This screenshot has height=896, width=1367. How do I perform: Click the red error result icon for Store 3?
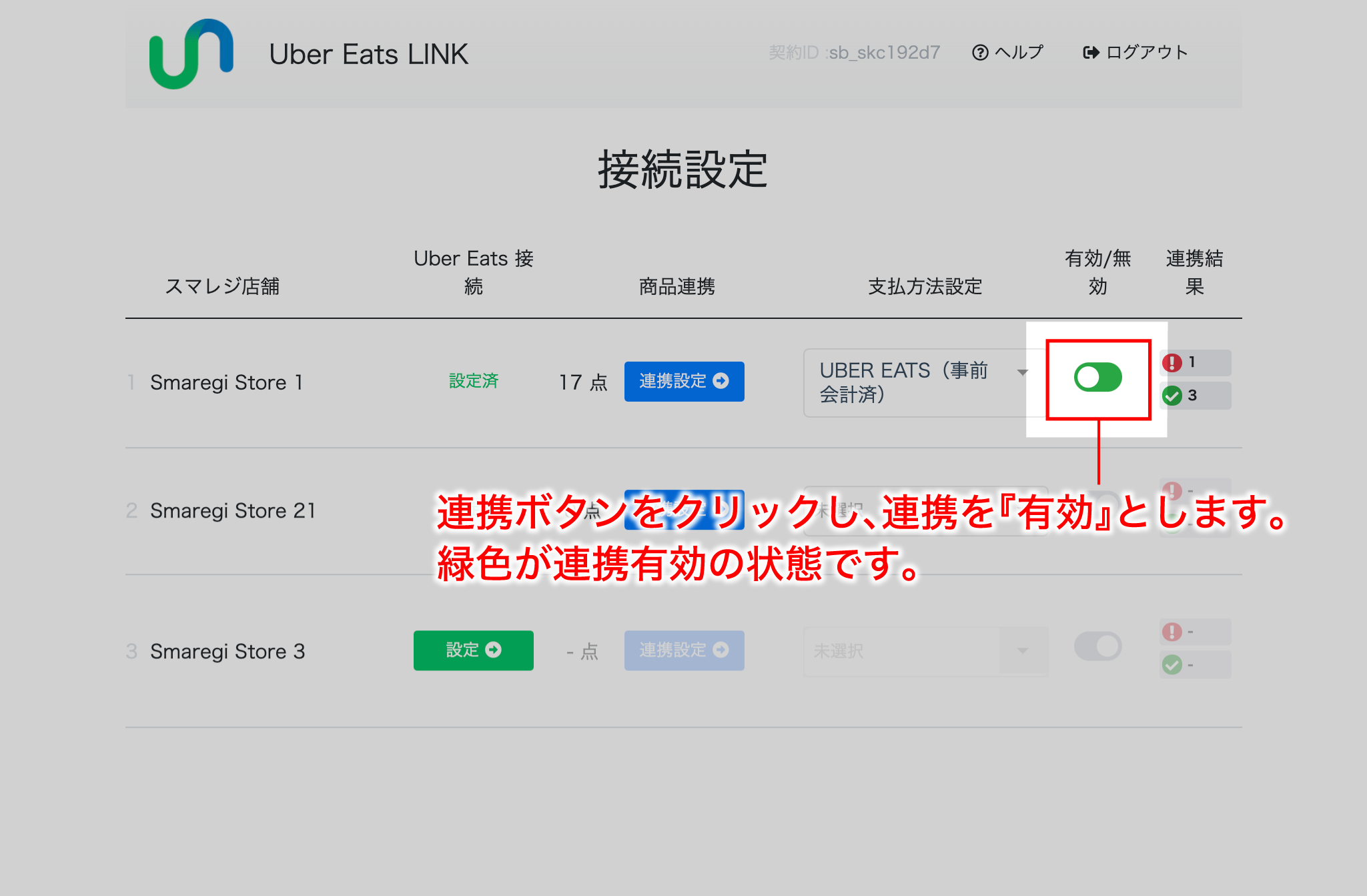click(x=1172, y=632)
